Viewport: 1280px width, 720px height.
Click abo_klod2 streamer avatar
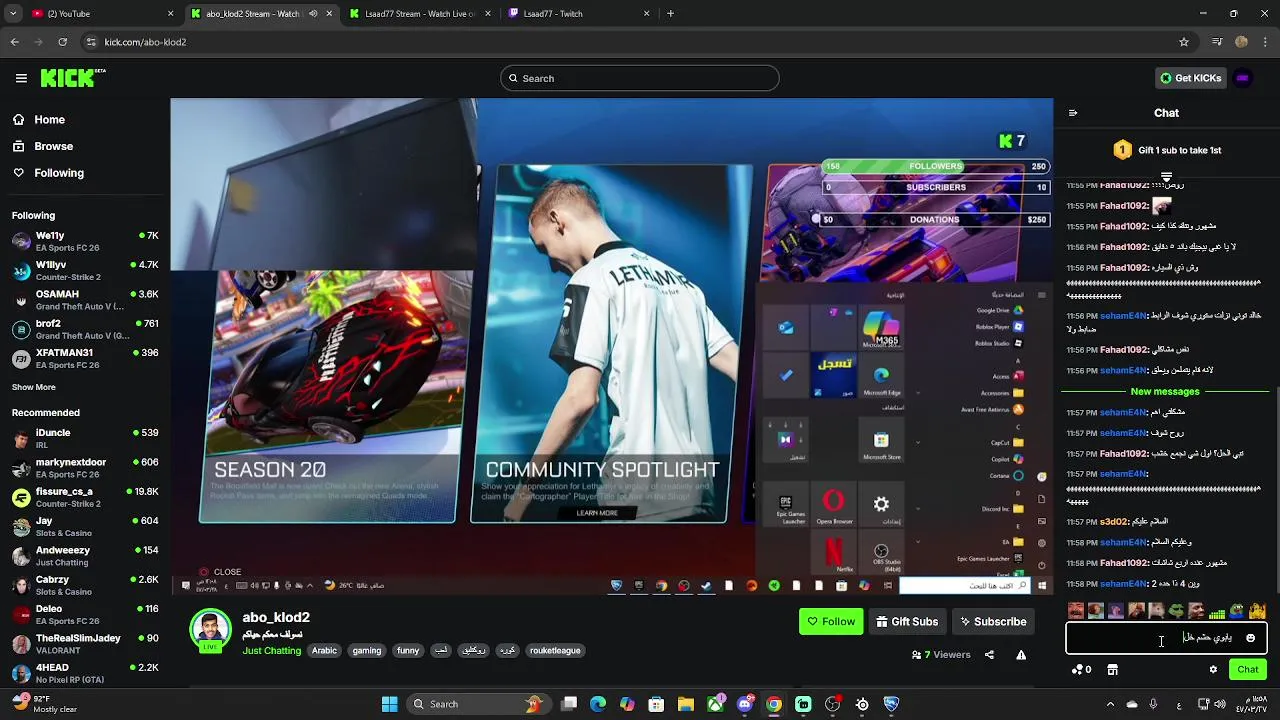click(211, 630)
